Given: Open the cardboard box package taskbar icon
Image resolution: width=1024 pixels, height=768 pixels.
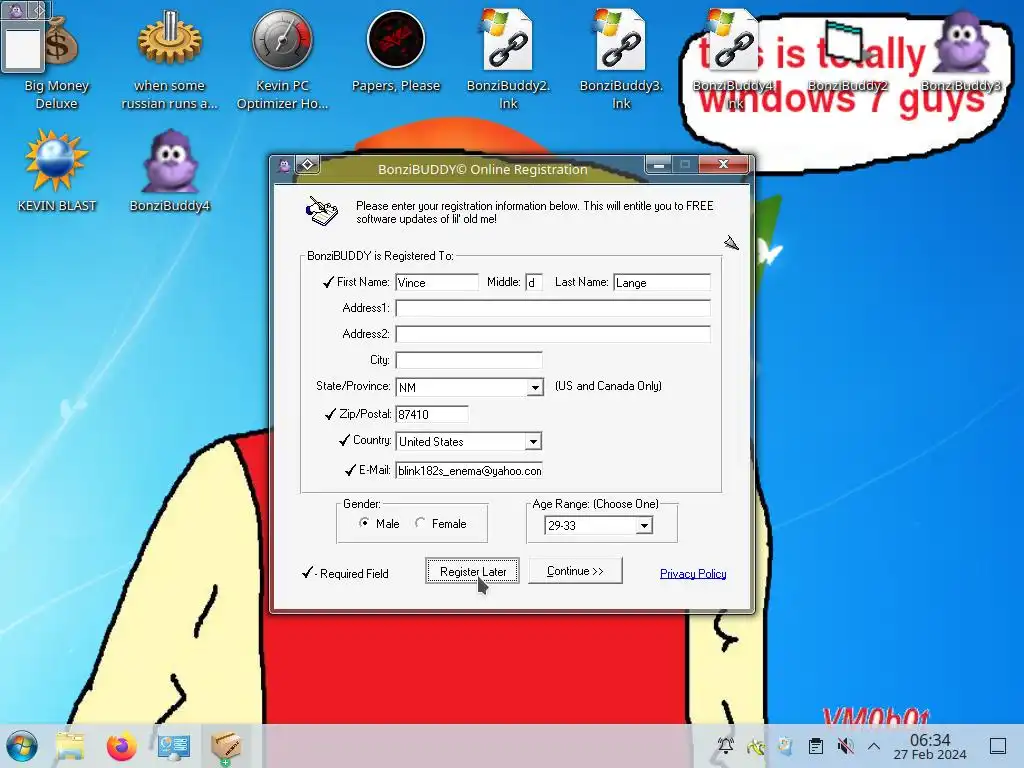Looking at the screenshot, I should [226, 746].
